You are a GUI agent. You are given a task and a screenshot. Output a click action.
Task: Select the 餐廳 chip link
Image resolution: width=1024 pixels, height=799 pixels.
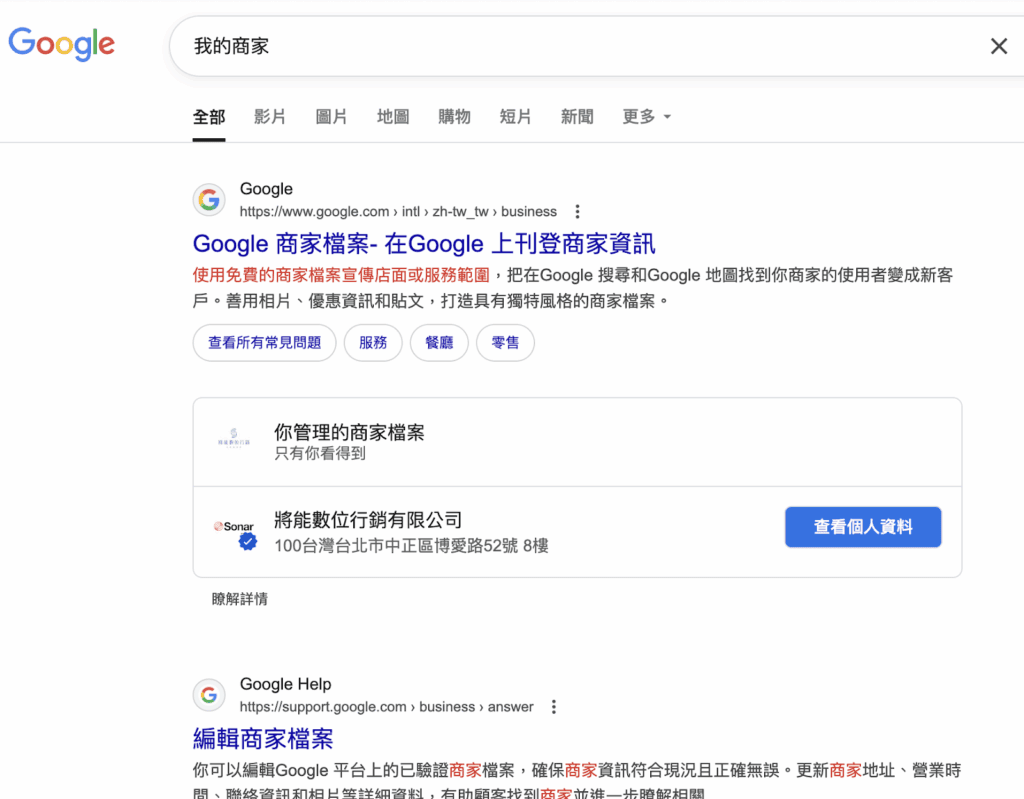point(439,343)
